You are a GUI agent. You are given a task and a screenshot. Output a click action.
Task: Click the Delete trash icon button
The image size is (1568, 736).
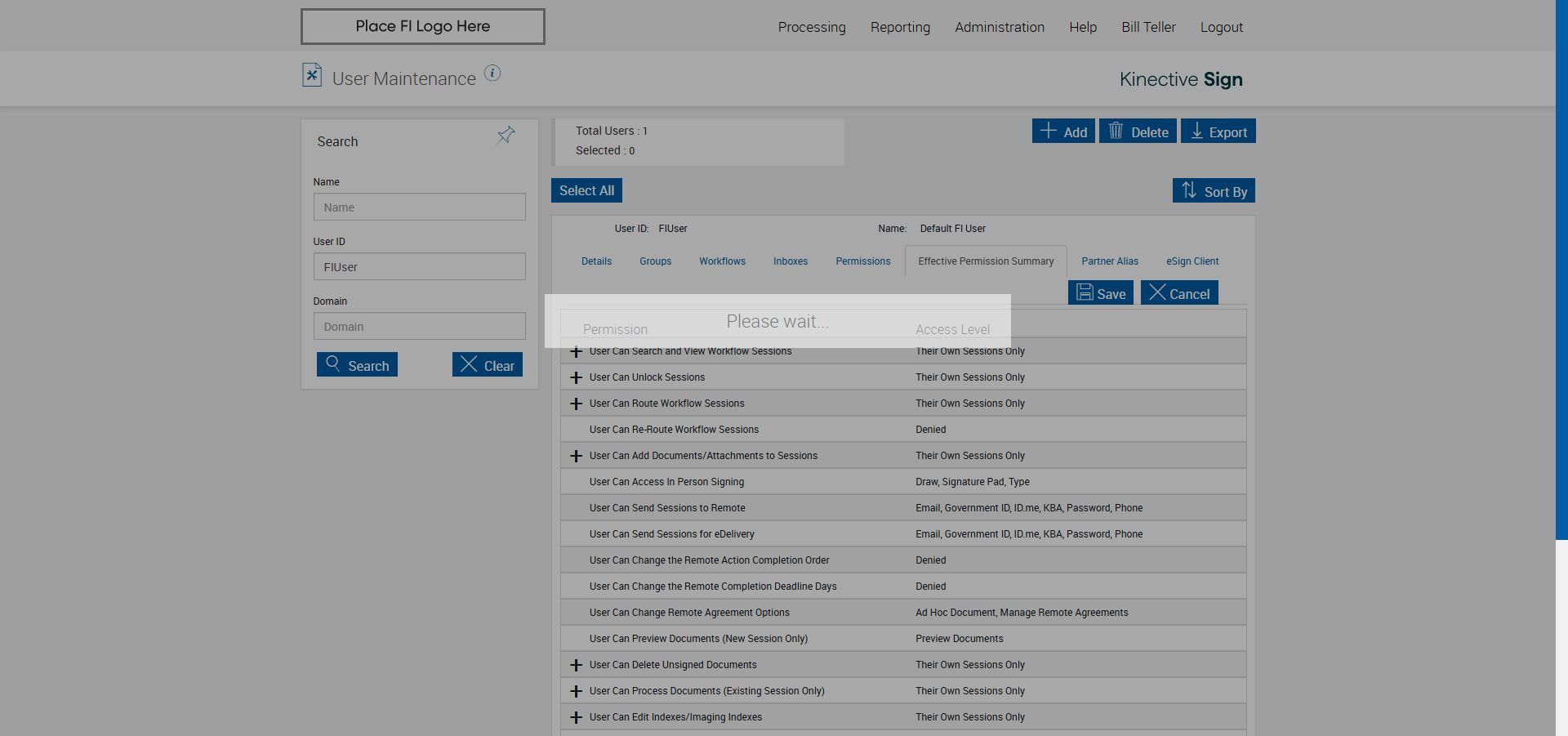point(1138,132)
